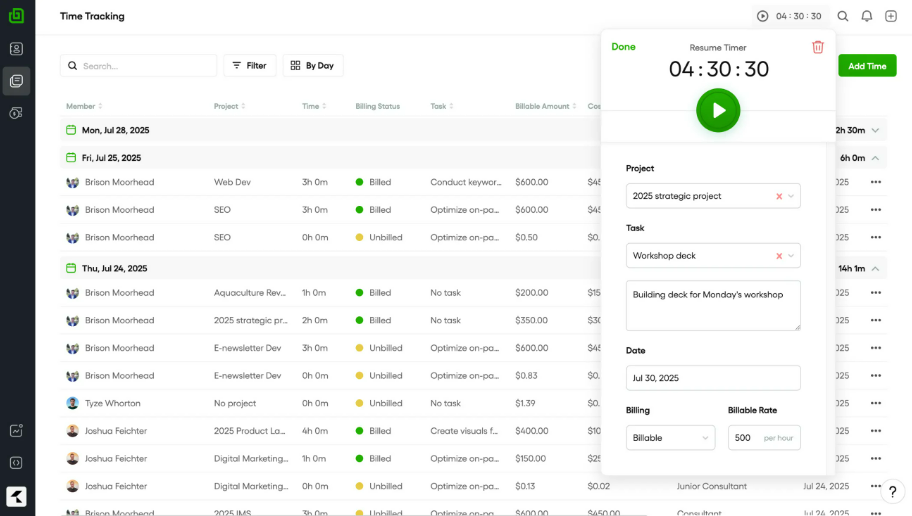Click the 04:30:30 timer in header
The height and width of the screenshot is (516, 912).
tap(799, 16)
